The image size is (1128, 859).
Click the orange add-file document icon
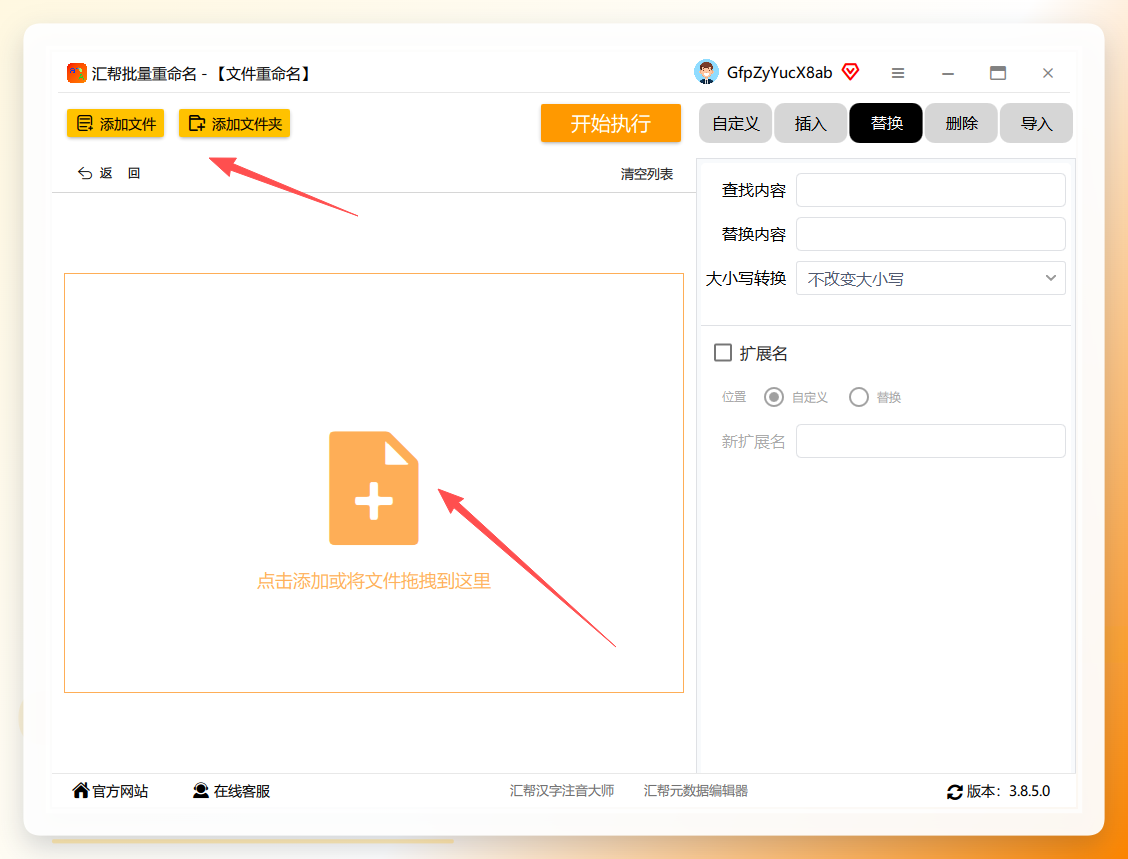click(x=373, y=488)
